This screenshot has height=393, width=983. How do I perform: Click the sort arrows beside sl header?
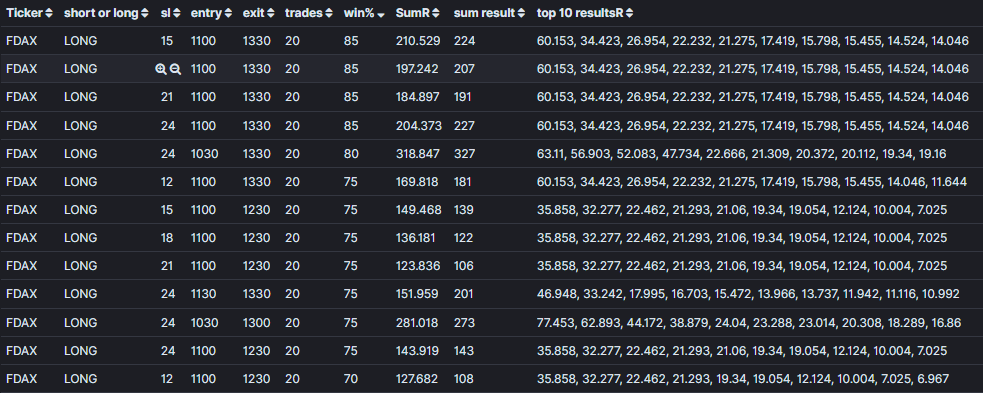point(177,13)
